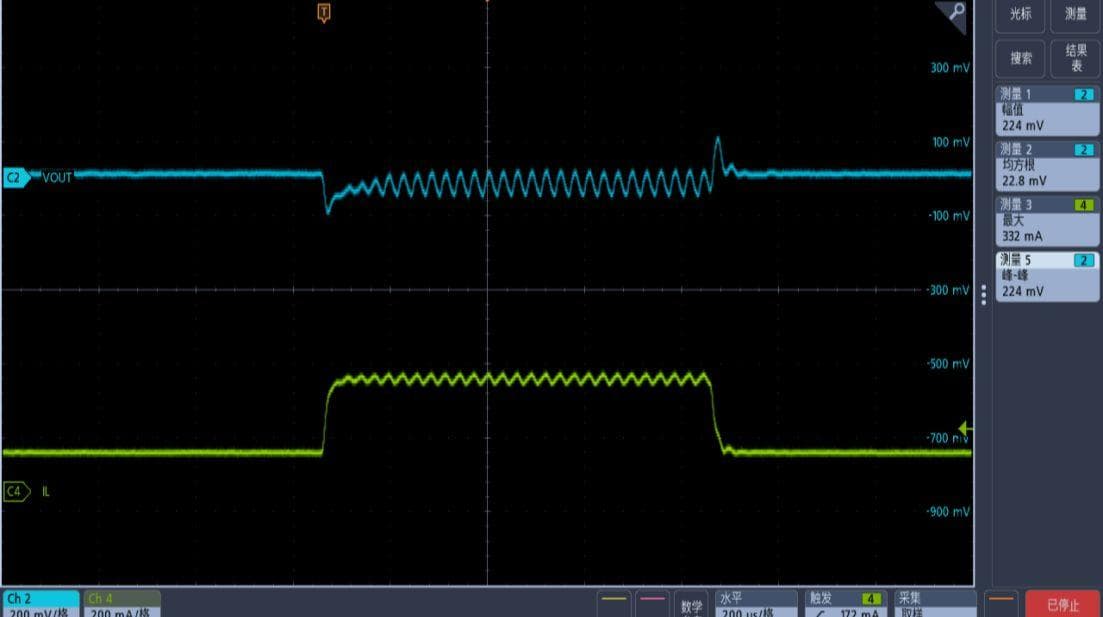Open the 水平 horizontal settings badge
This screenshot has width=1103, height=617.
[755, 604]
